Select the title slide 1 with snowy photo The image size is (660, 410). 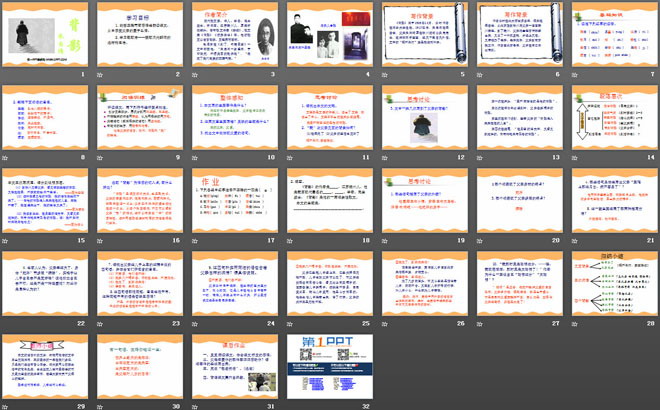point(47,39)
